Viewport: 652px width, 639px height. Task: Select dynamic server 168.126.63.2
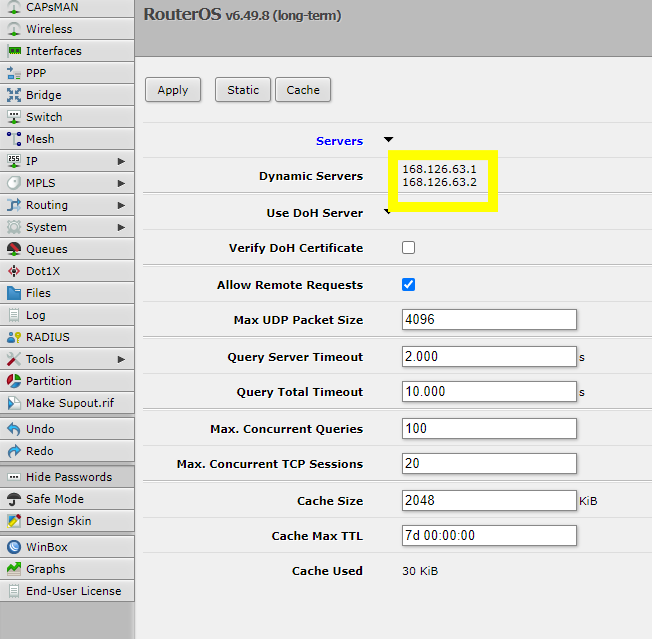[440, 182]
